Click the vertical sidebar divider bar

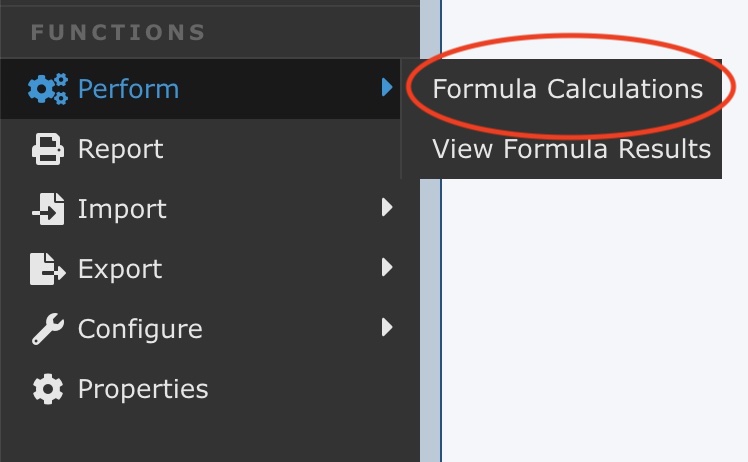click(431, 300)
